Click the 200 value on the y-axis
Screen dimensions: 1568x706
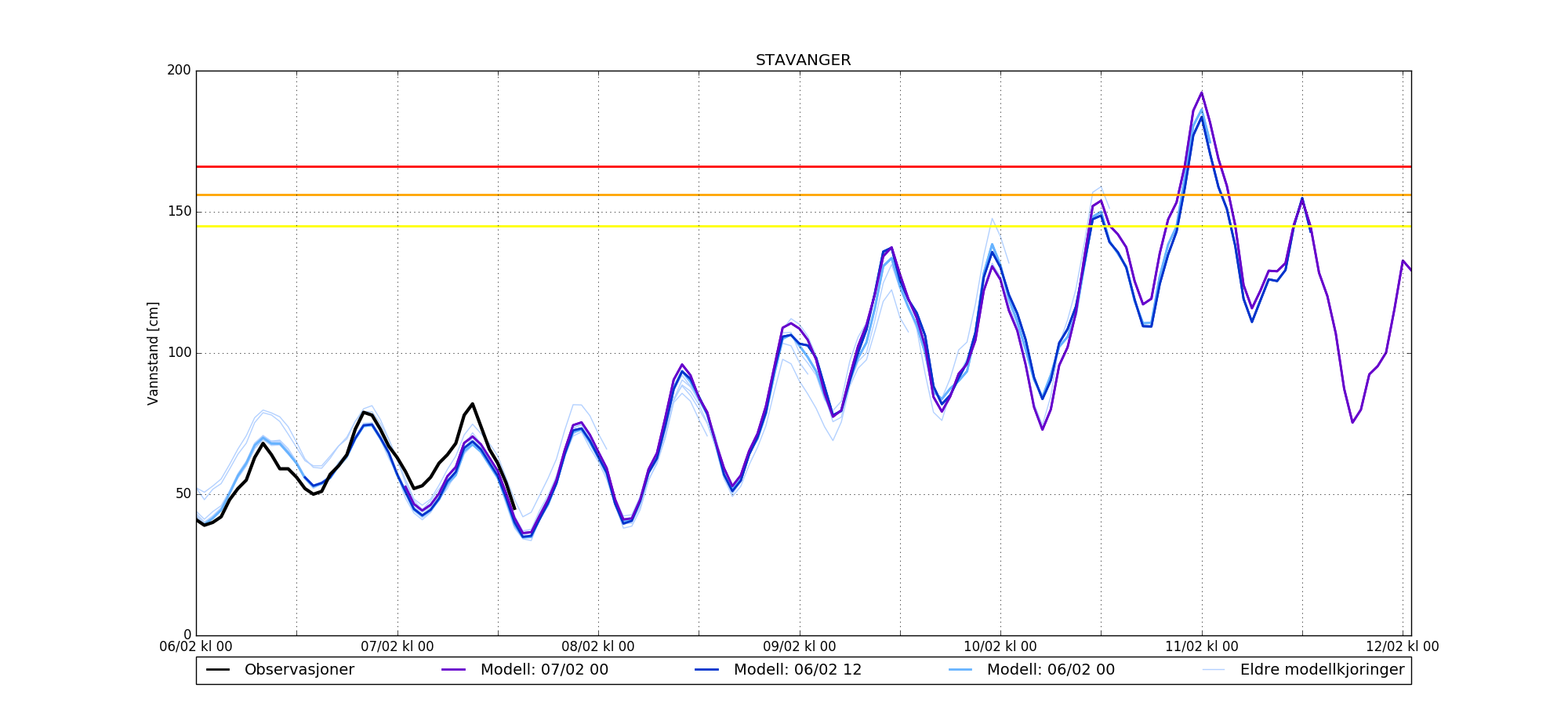pyautogui.click(x=179, y=71)
